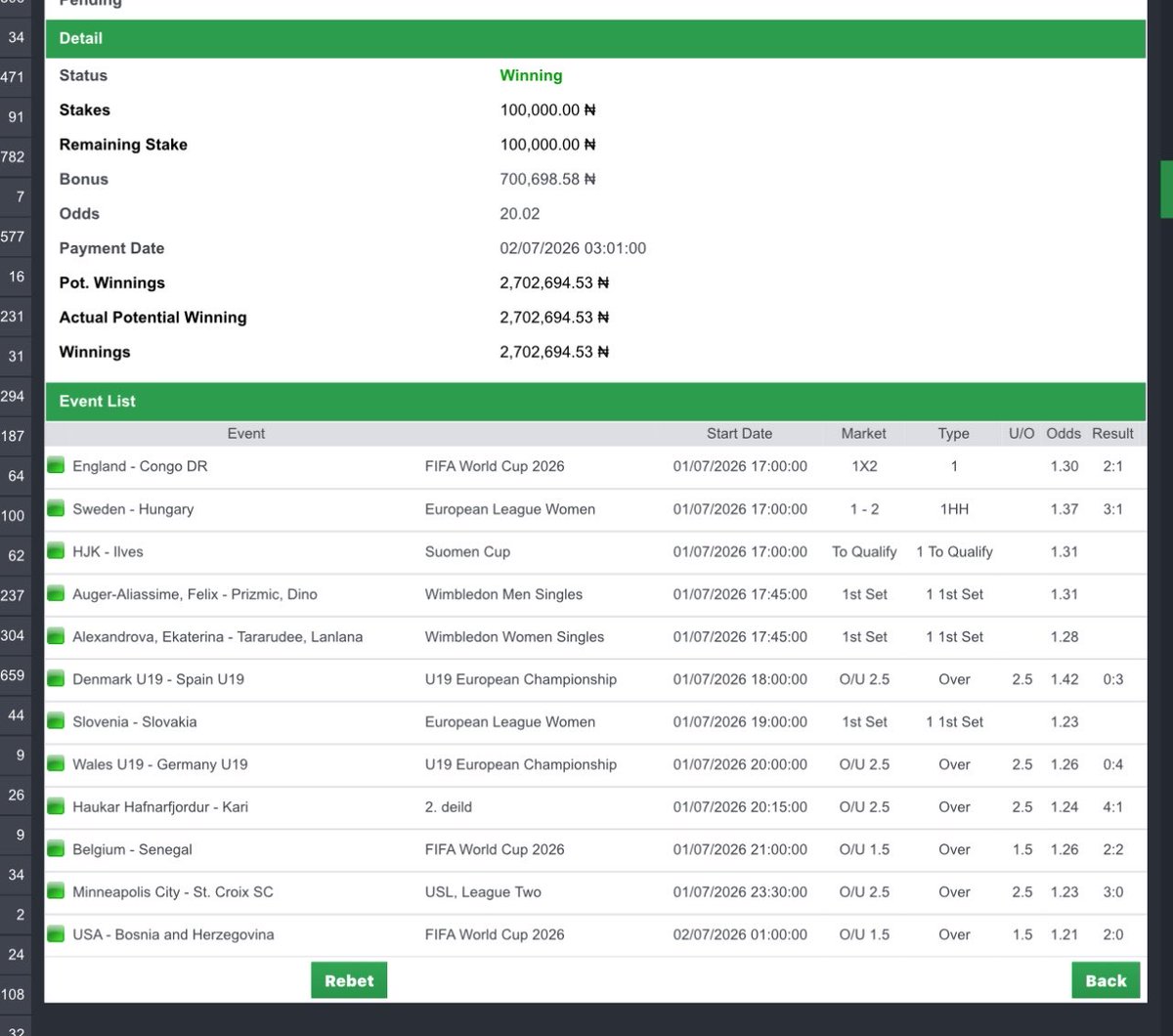Click the Pot. Winnings label
The height and width of the screenshot is (1036, 1173).
(112, 282)
